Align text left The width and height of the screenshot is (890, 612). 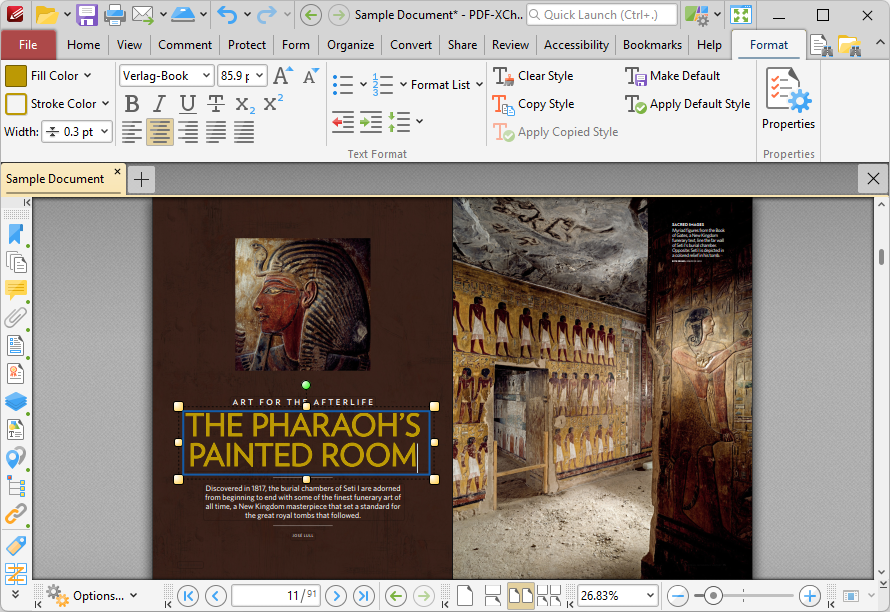(x=132, y=132)
